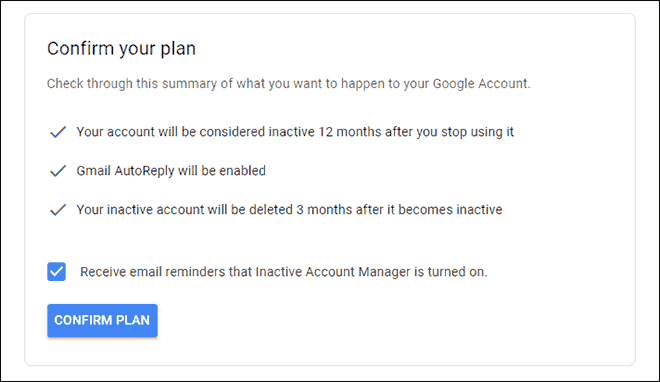The image size is (660, 382).
Task: Uncheck the email reminders checkbox
Action: tap(56, 272)
